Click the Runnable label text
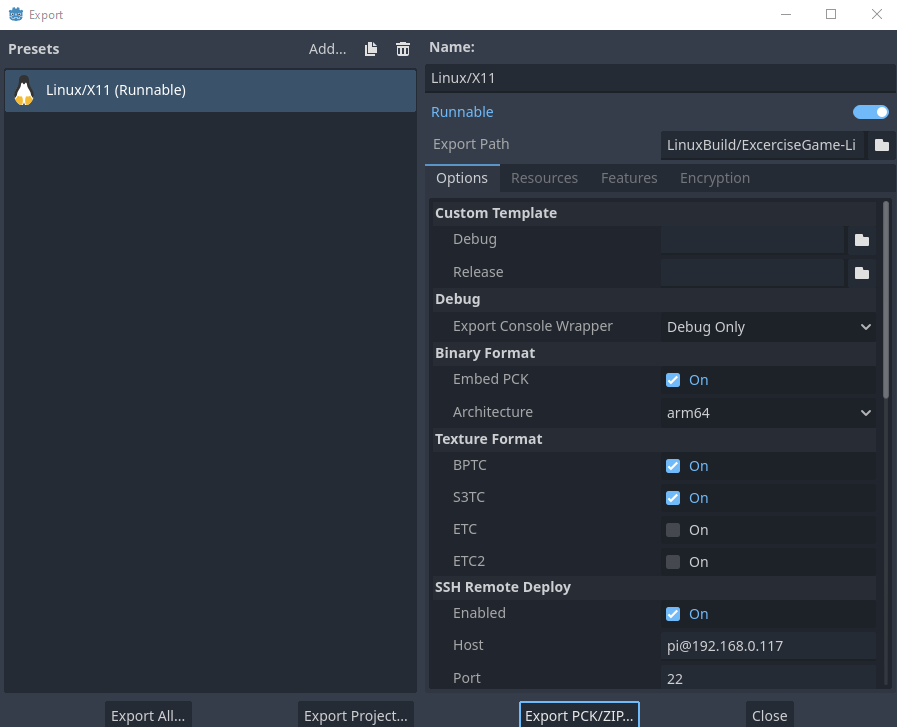This screenshot has width=897, height=727. coord(462,112)
